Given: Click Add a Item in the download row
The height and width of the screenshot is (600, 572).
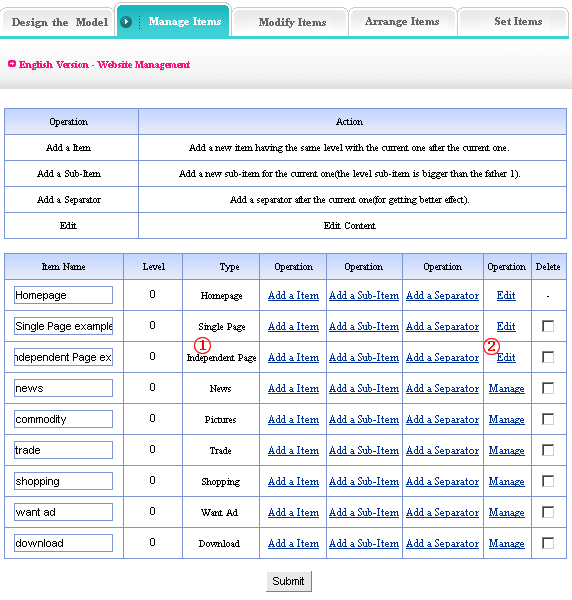Looking at the screenshot, I should click(293, 543).
